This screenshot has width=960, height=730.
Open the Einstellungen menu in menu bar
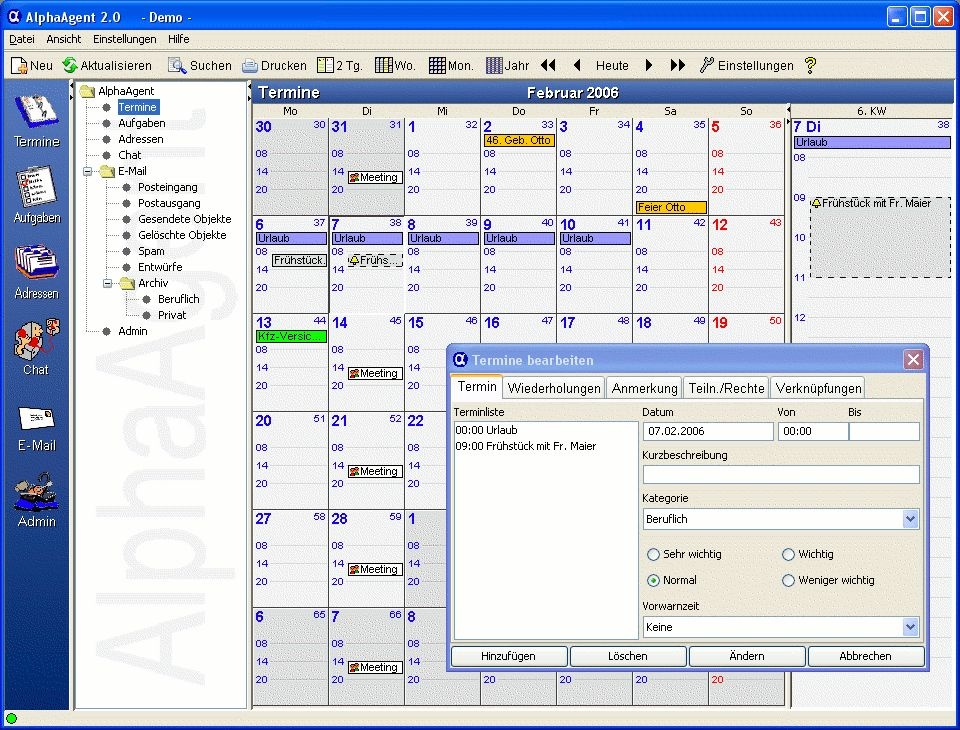click(x=125, y=39)
